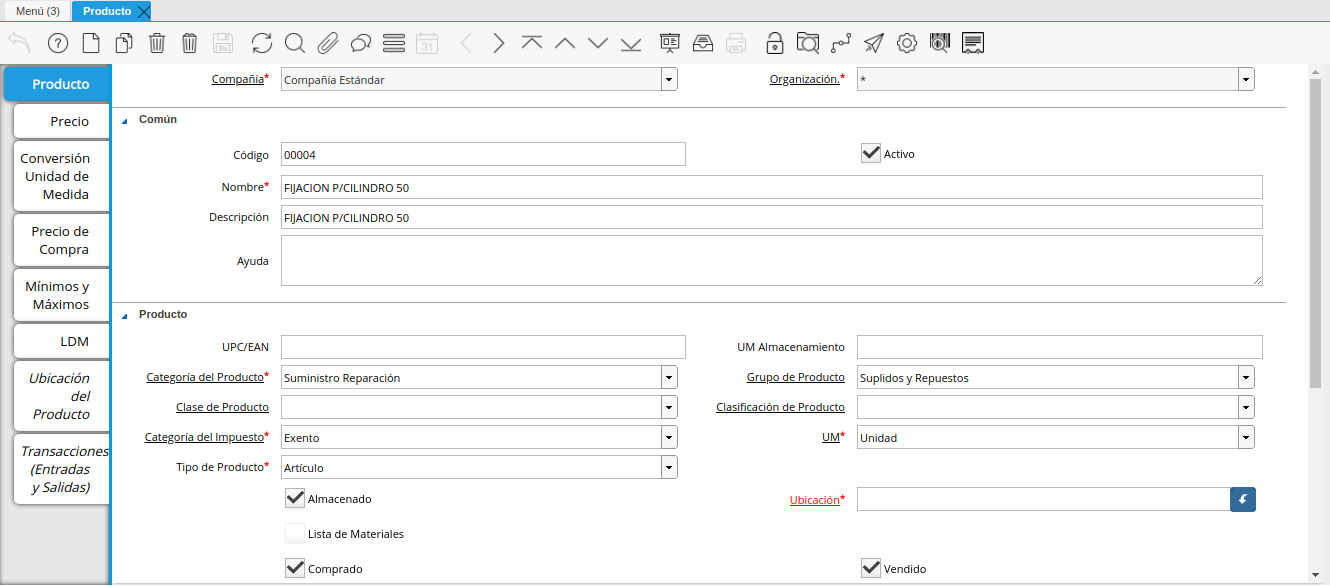Move to next record down chevron
The height and width of the screenshot is (586, 1330).
tap(598, 43)
